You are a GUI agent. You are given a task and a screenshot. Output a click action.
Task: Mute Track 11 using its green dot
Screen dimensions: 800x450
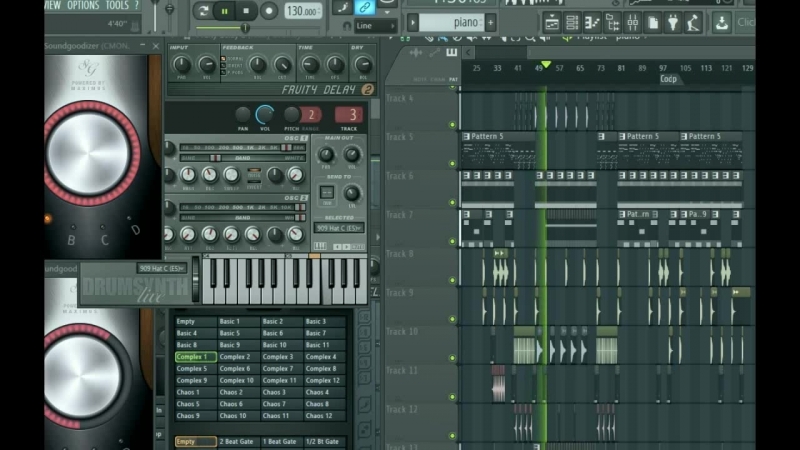click(x=452, y=396)
